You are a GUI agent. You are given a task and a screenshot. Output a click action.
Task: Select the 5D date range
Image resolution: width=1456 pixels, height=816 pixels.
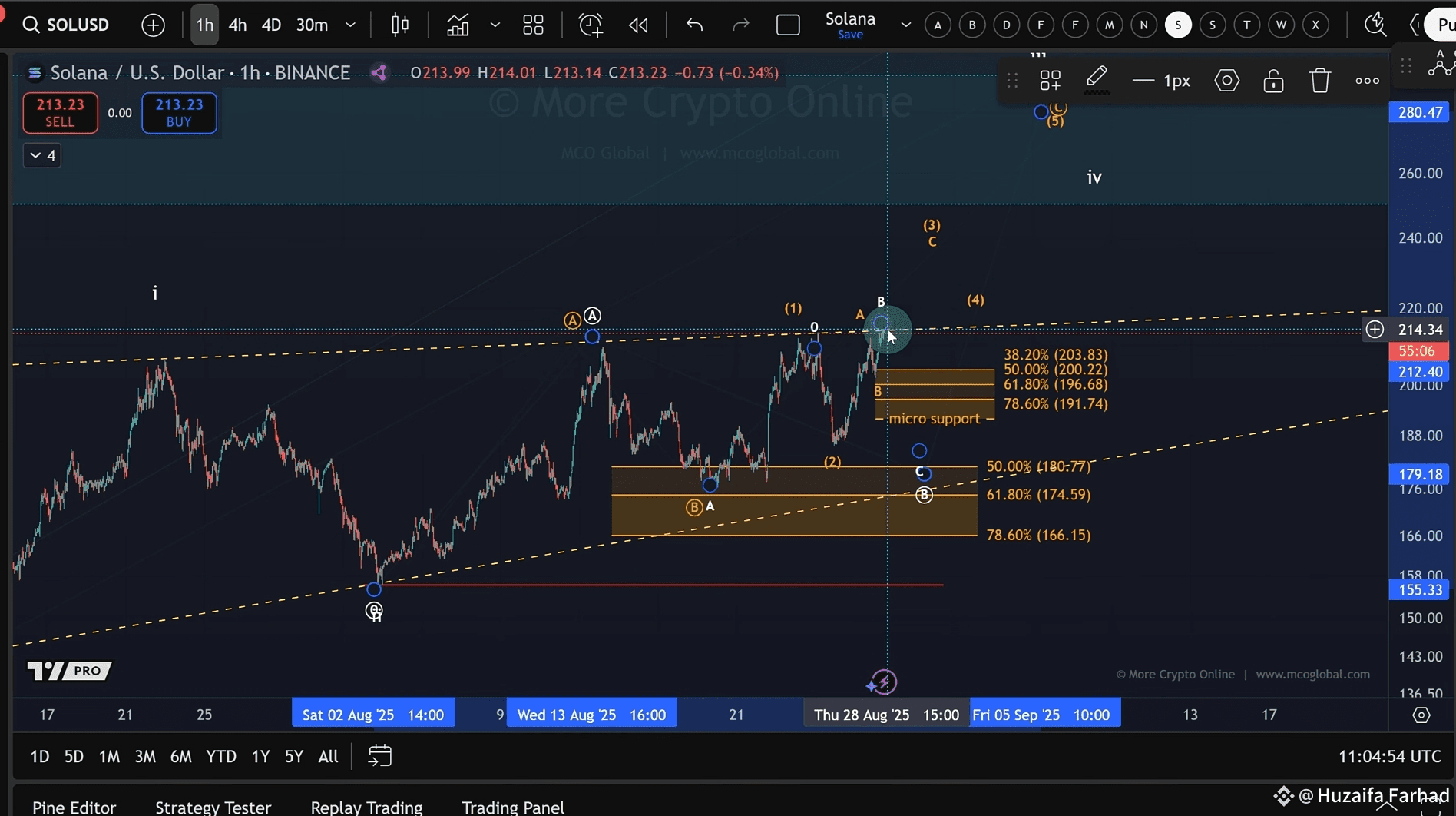74,756
